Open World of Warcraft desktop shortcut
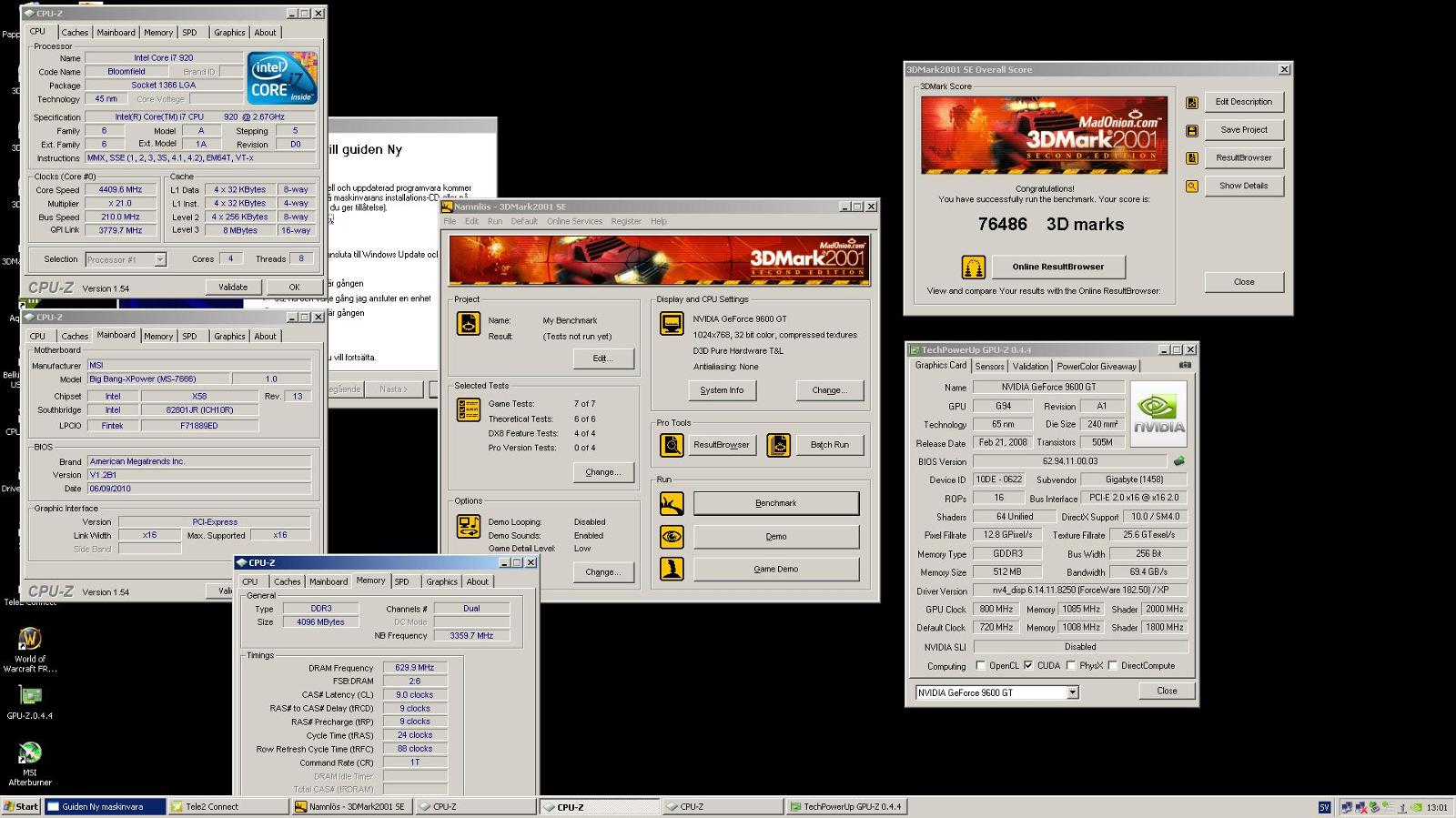This screenshot has width=1456, height=818. (30, 649)
